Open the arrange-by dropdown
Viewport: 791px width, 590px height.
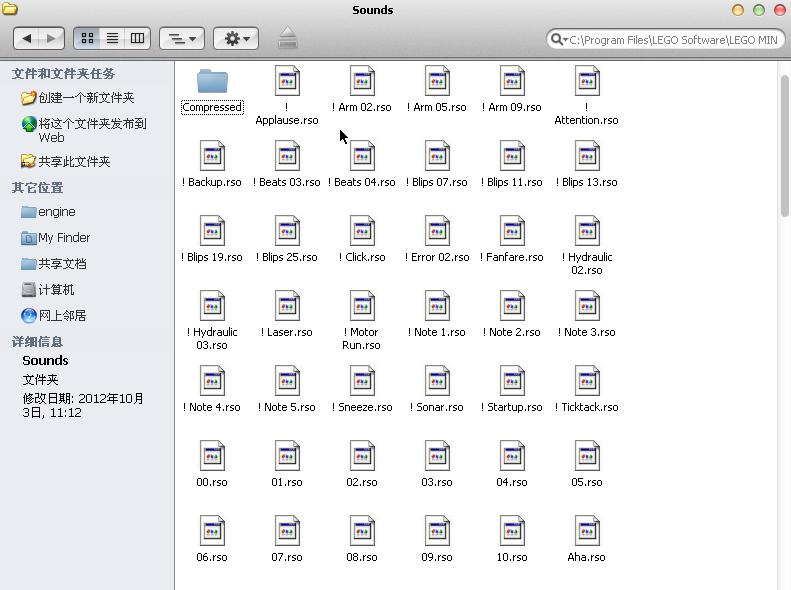coord(182,38)
